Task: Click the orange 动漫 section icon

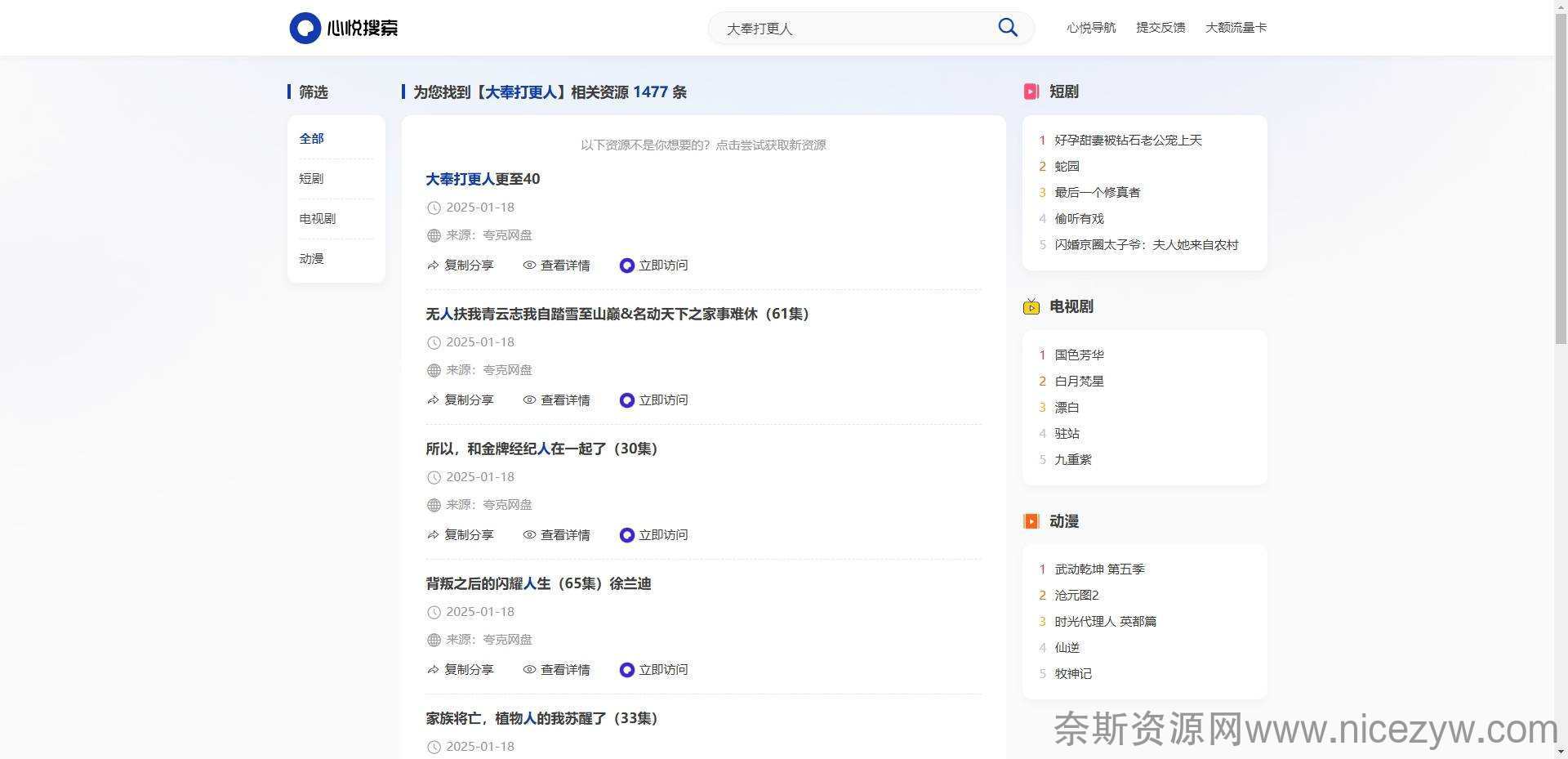Action: click(1031, 521)
